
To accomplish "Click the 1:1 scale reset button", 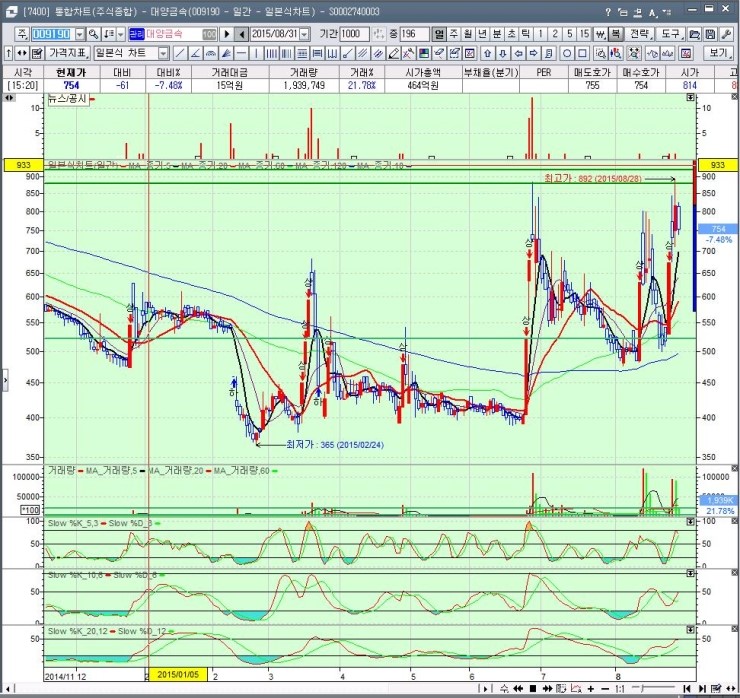I will 620,689.
